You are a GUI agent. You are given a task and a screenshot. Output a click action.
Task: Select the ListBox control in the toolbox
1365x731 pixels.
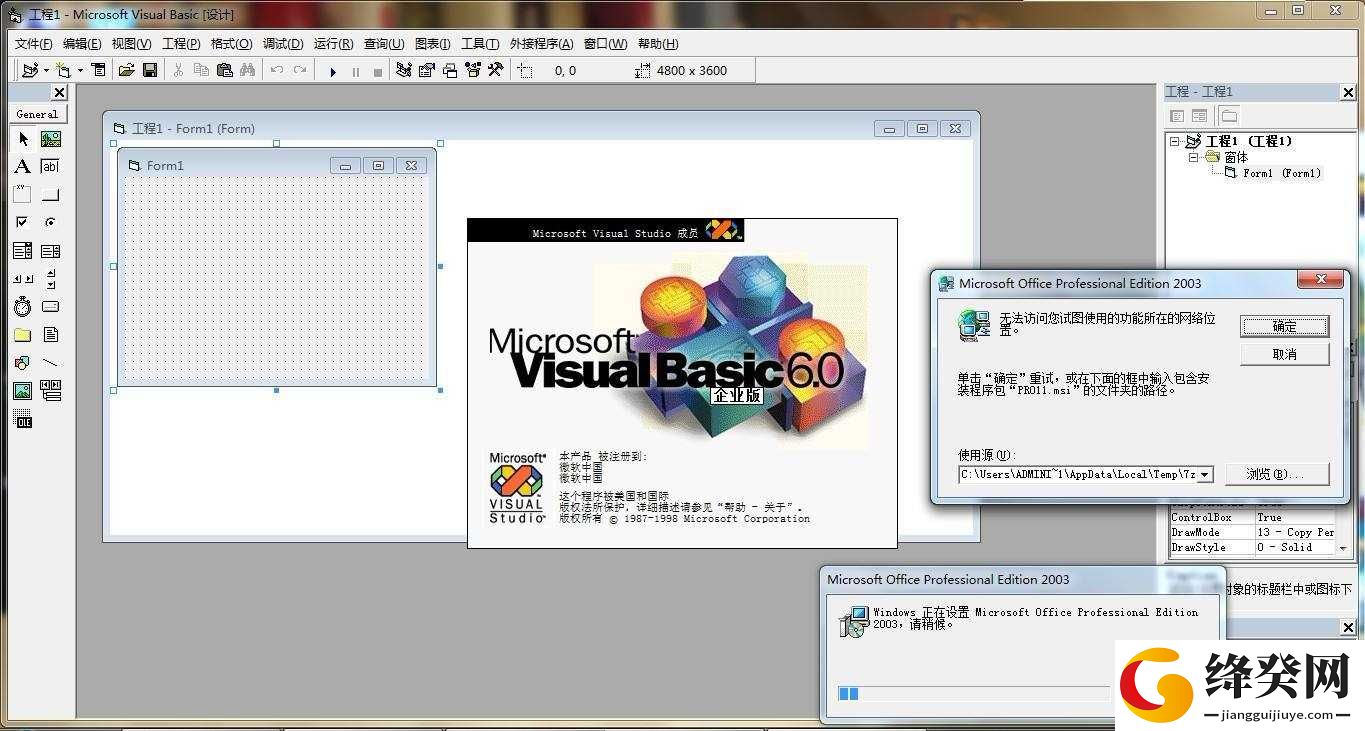[x=50, y=251]
